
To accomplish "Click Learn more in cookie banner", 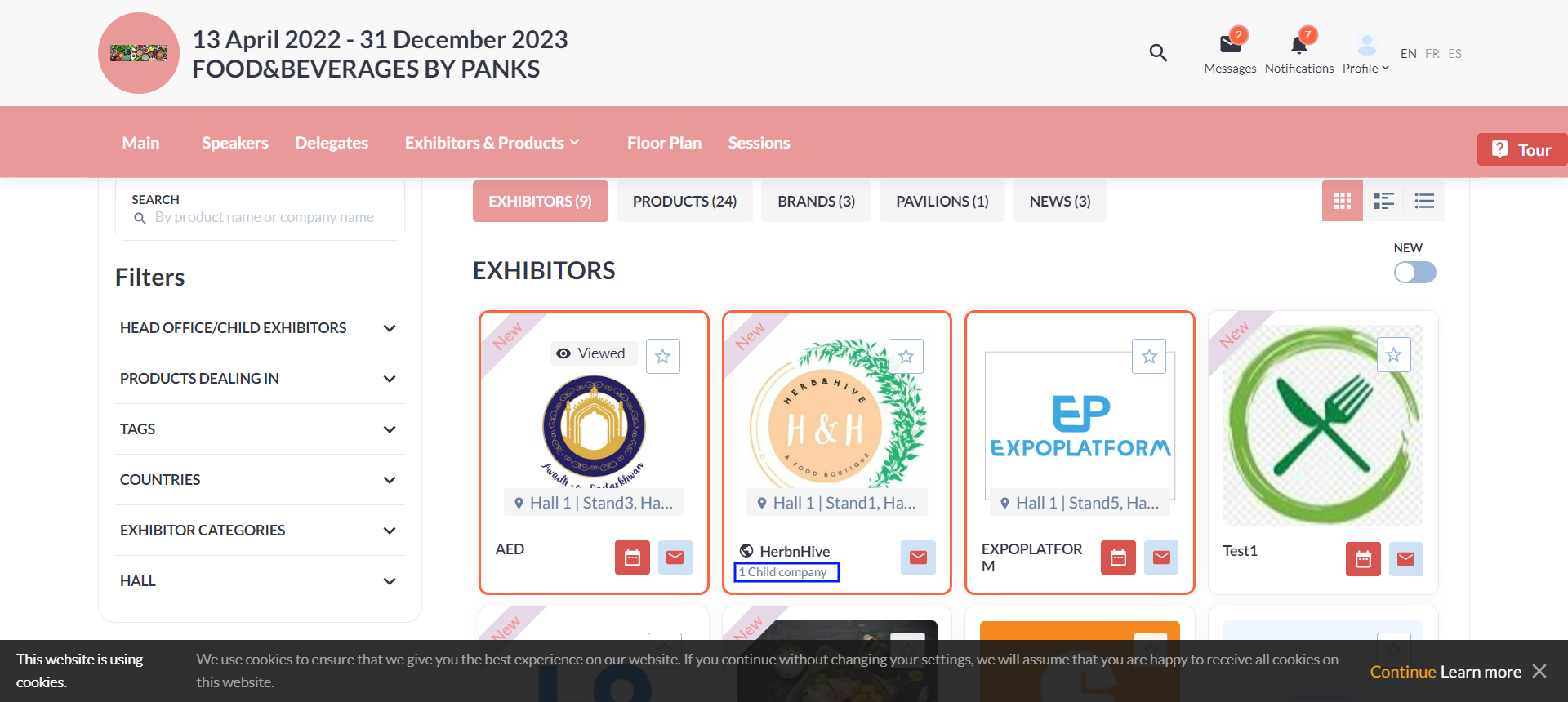I will (1481, 672).
